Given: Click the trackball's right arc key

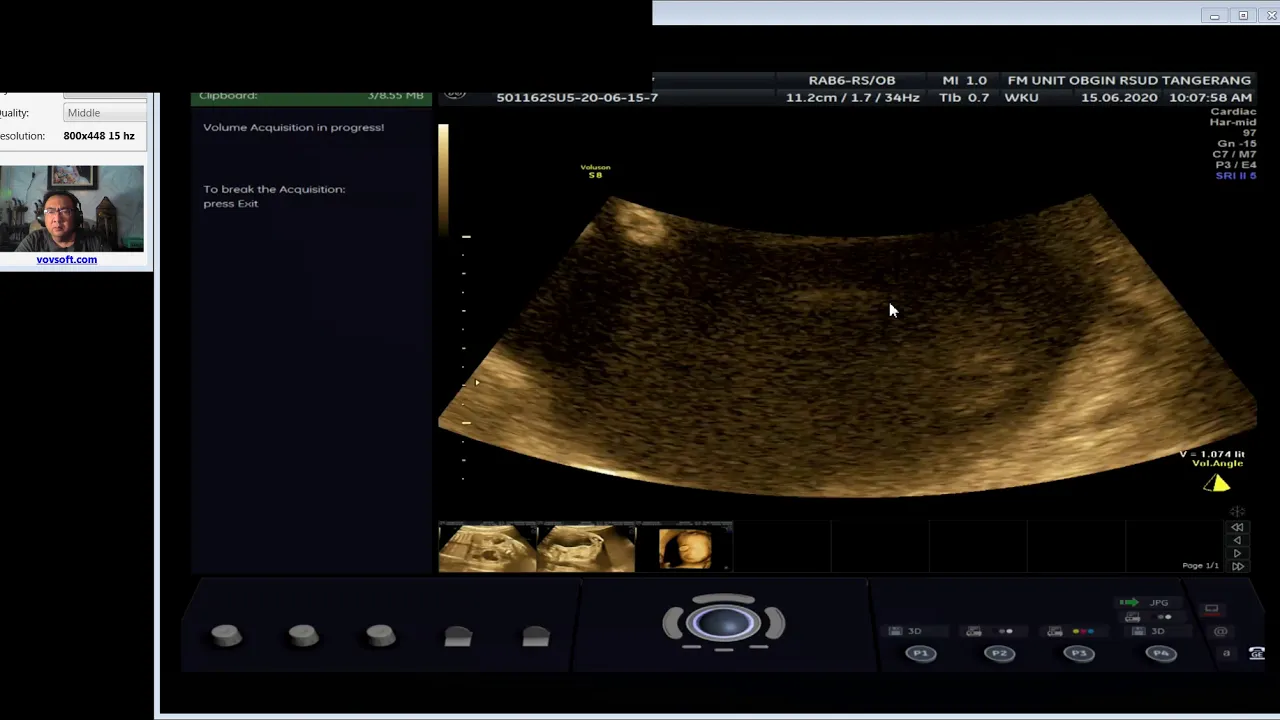Looking at the screenshot, I should pyautogui.click(x=774, y=624).
